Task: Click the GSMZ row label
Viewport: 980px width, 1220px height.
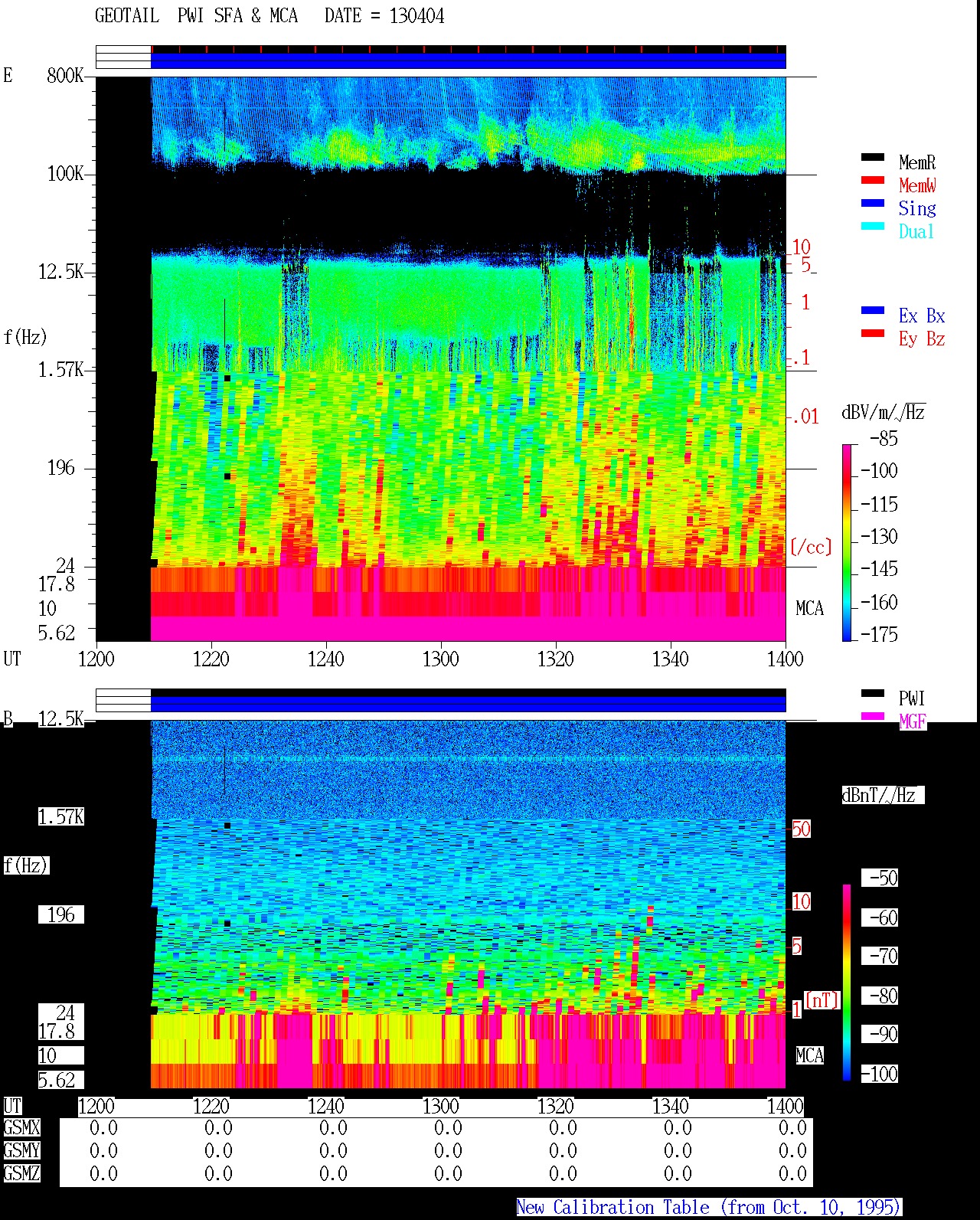Action: pyautogui.click(x=21, y=1173)
